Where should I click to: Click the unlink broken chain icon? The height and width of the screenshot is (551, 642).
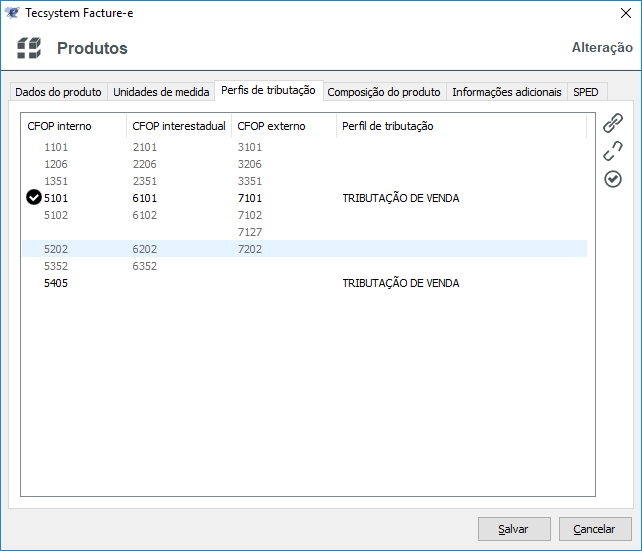point(613,151)
